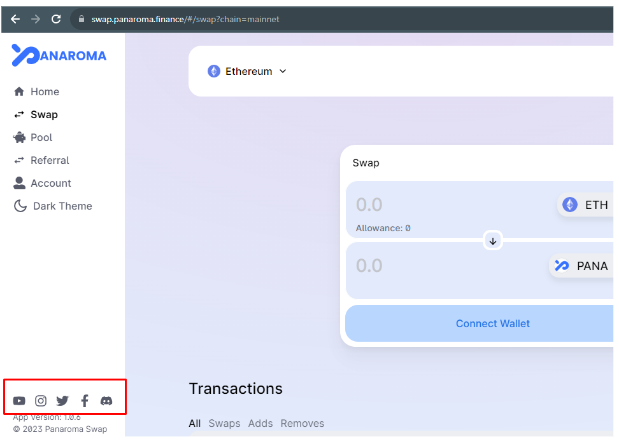Open the Discord social link

[x=106, y=401]
